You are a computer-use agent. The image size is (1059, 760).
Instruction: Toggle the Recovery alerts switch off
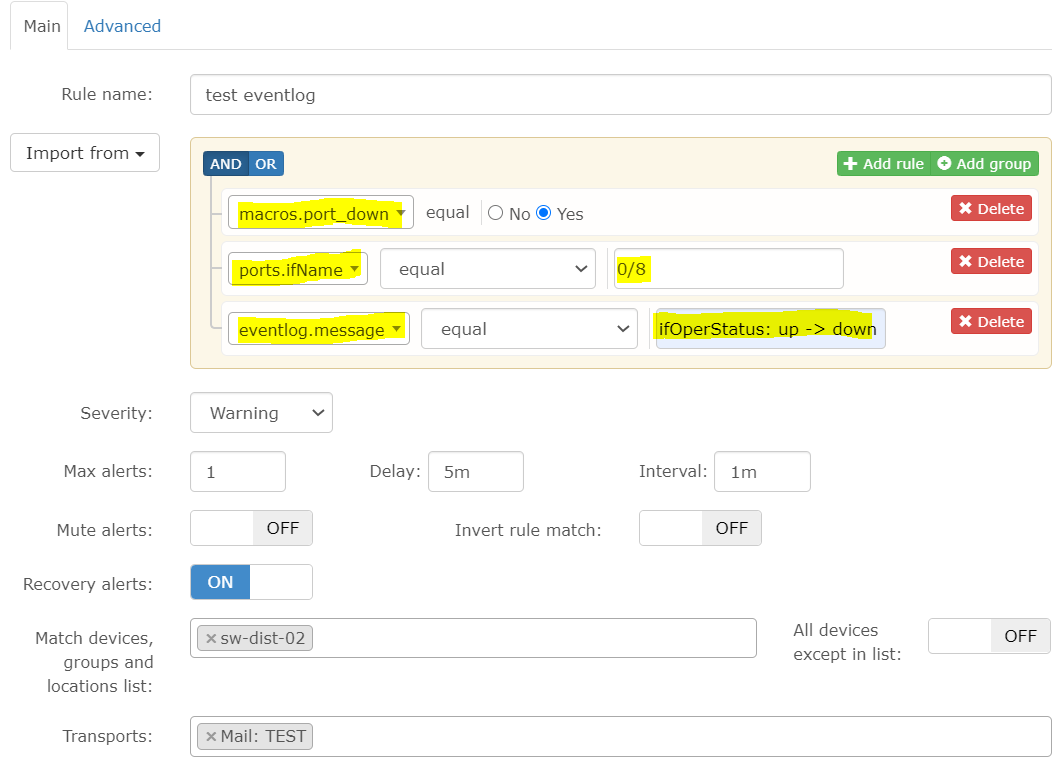(x=251, y=582)
